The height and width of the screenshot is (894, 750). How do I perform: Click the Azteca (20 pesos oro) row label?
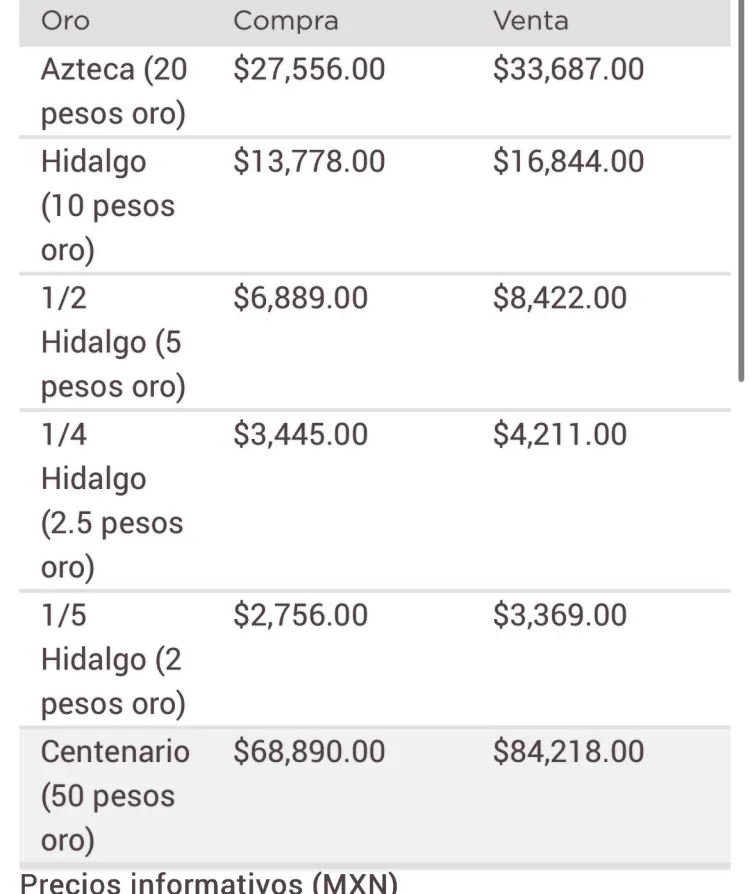point(113,91)
